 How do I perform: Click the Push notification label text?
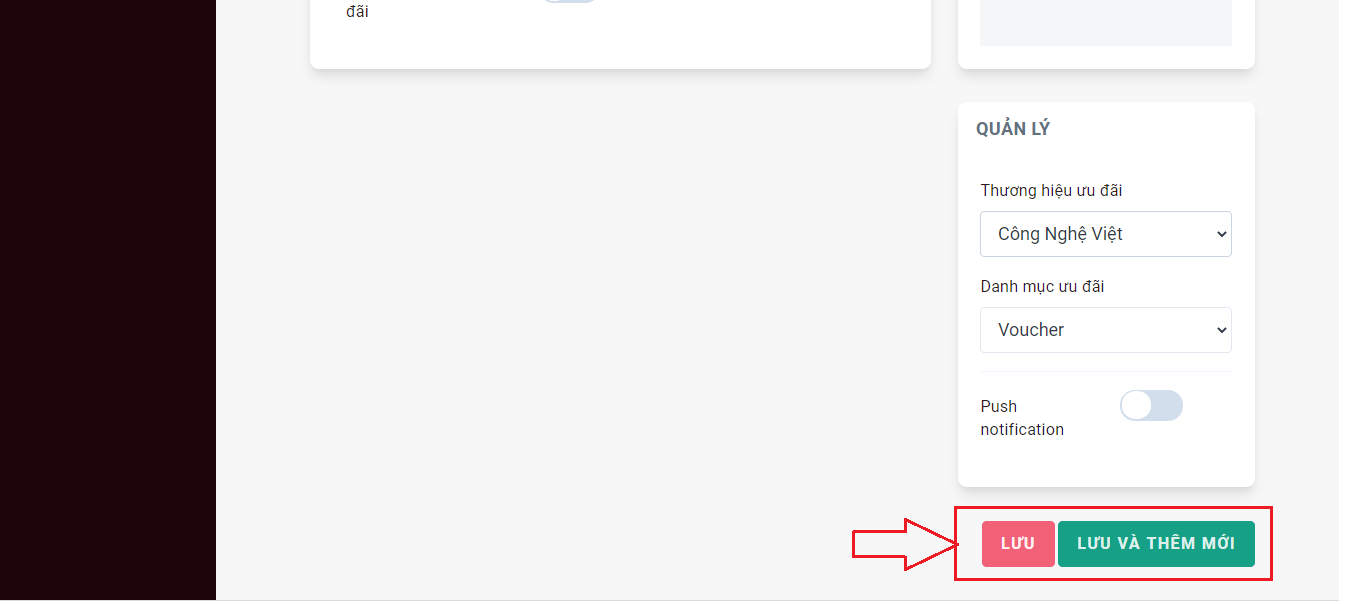coord(1022,418)
